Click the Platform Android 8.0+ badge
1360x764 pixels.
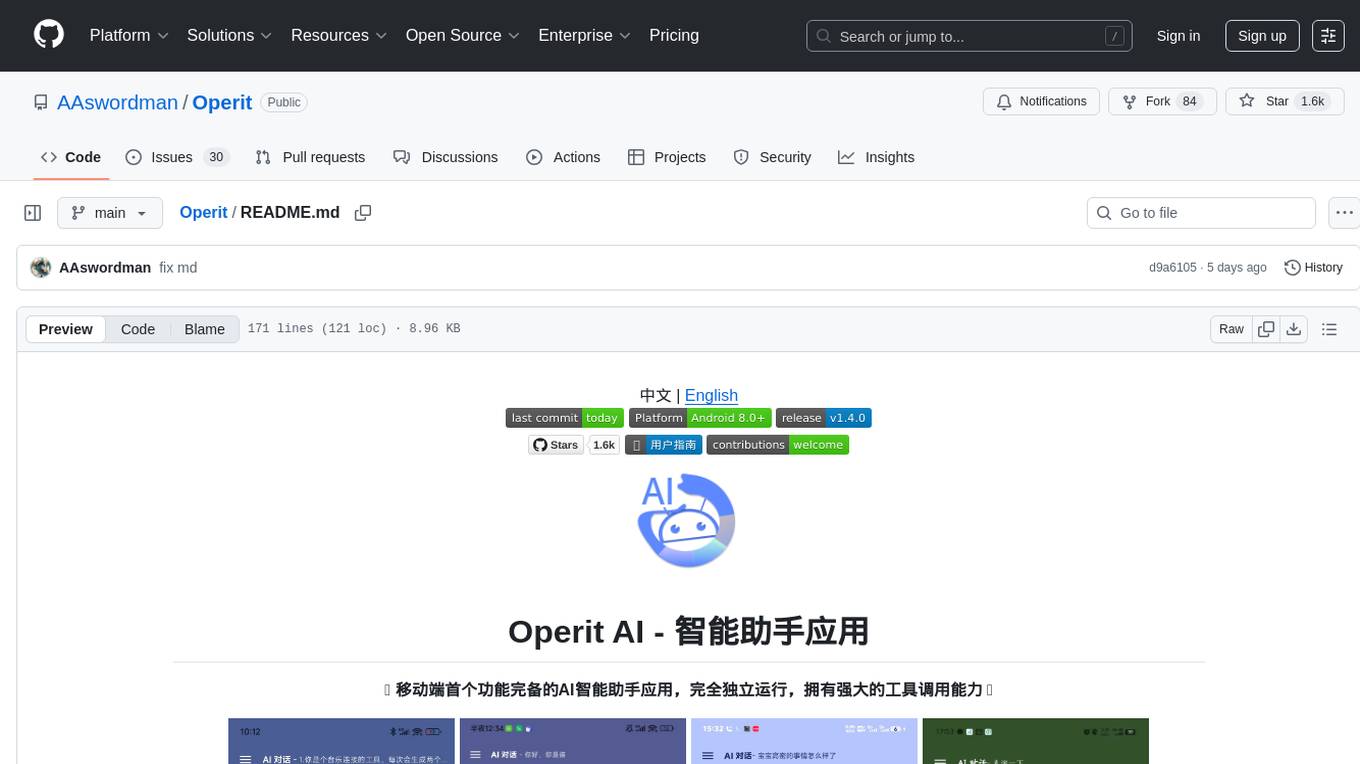point(700,418)
